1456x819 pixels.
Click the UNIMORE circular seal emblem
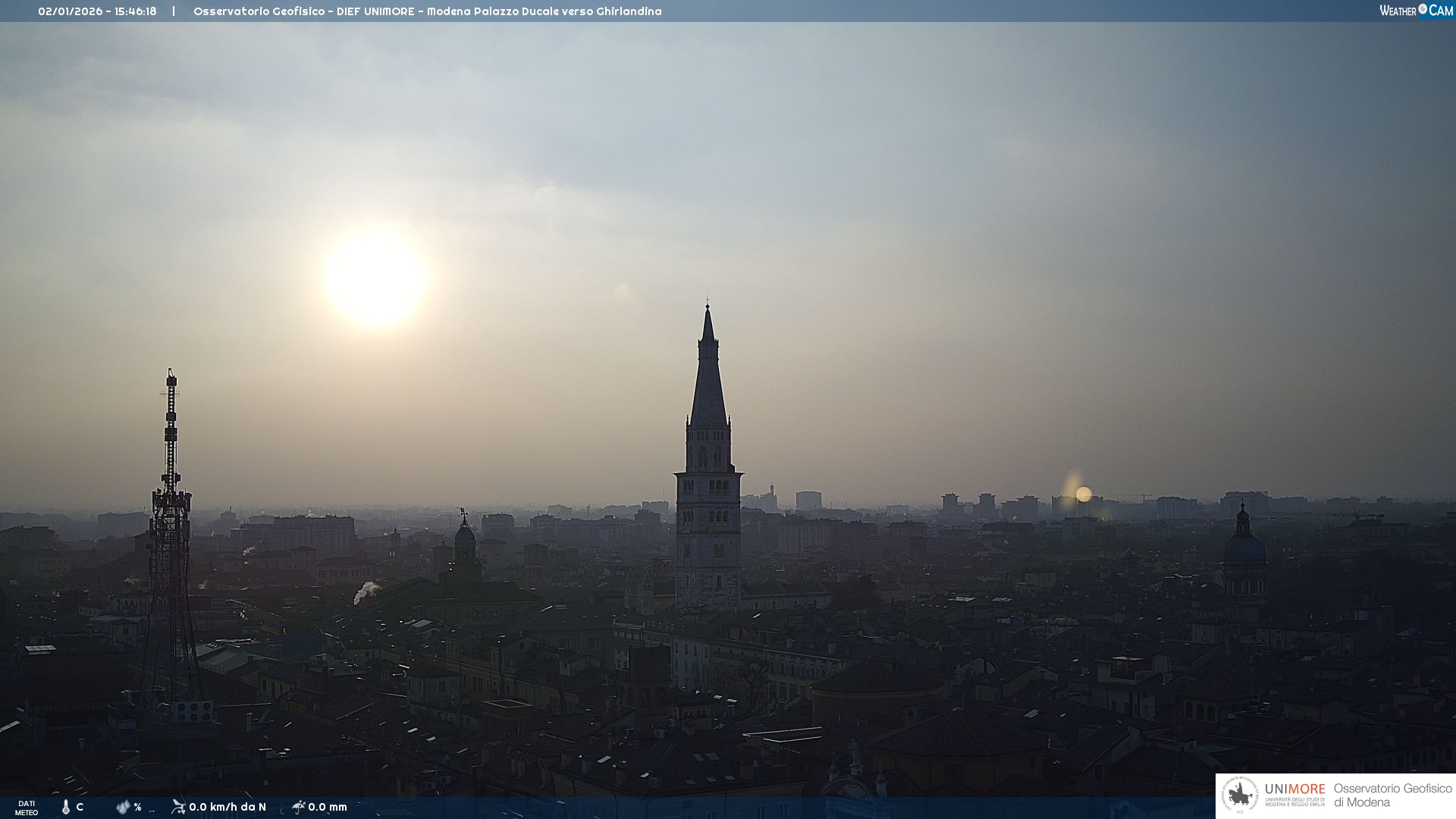1240,795
